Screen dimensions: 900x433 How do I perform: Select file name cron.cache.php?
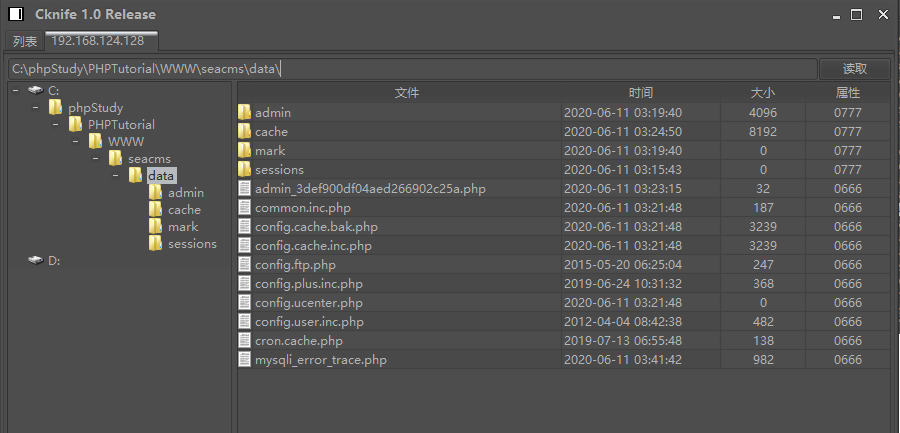[299, 341]
